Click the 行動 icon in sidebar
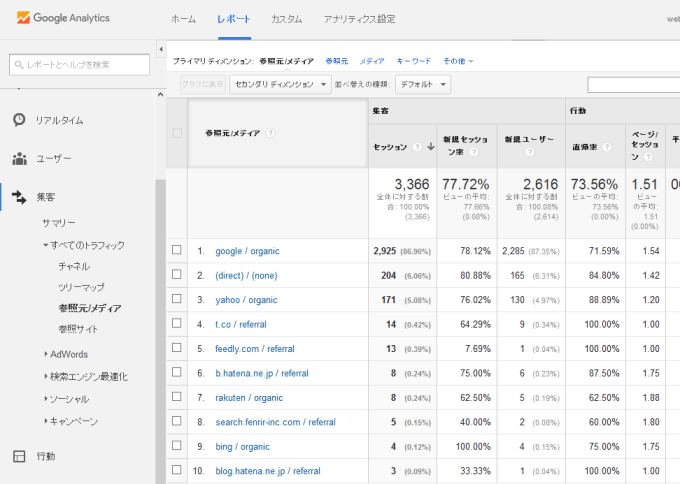This screenshot has height=484, width=680. 19,456
